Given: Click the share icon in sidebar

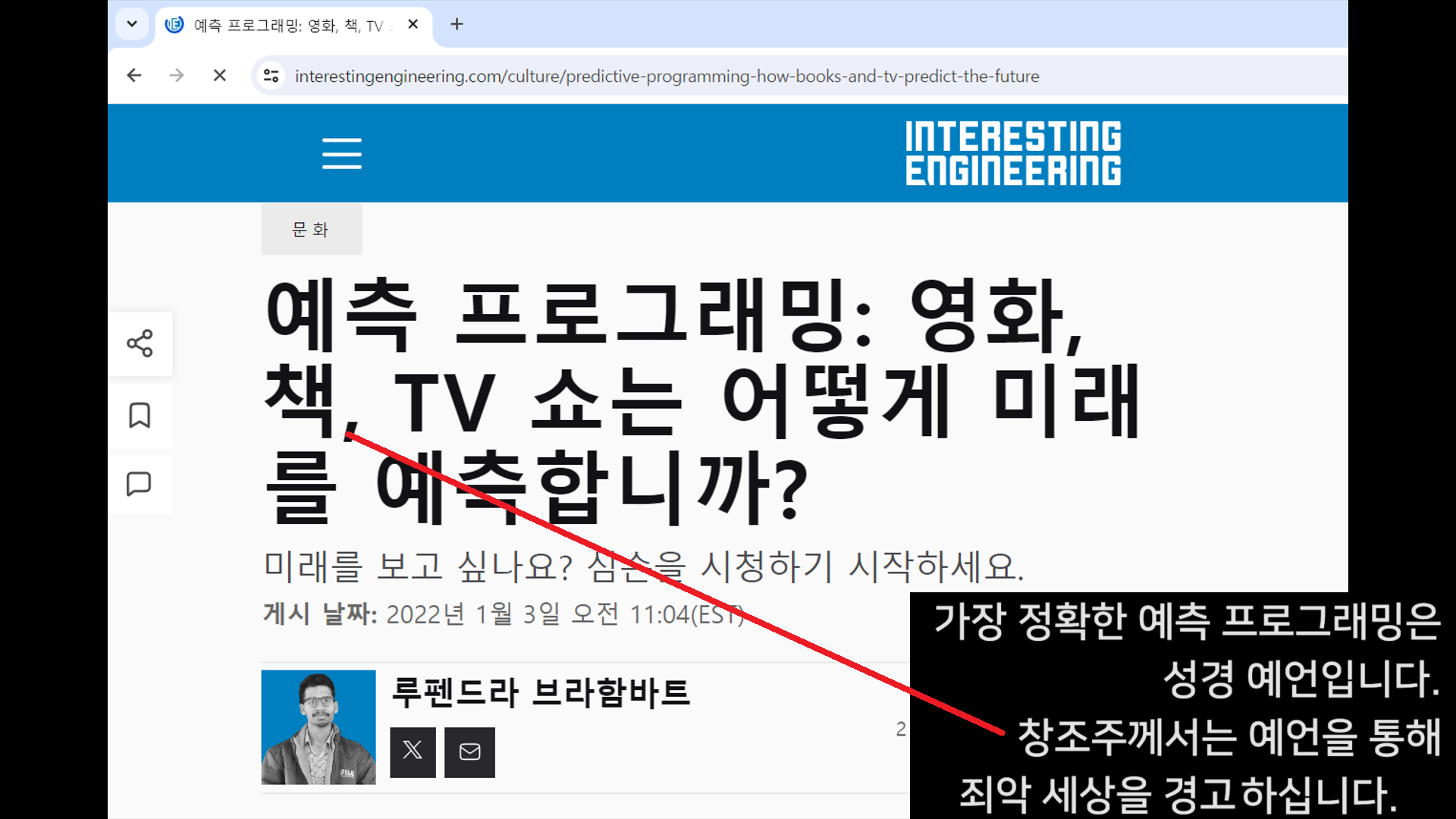Looking at the screenshot, I should [x=140, y=344].
